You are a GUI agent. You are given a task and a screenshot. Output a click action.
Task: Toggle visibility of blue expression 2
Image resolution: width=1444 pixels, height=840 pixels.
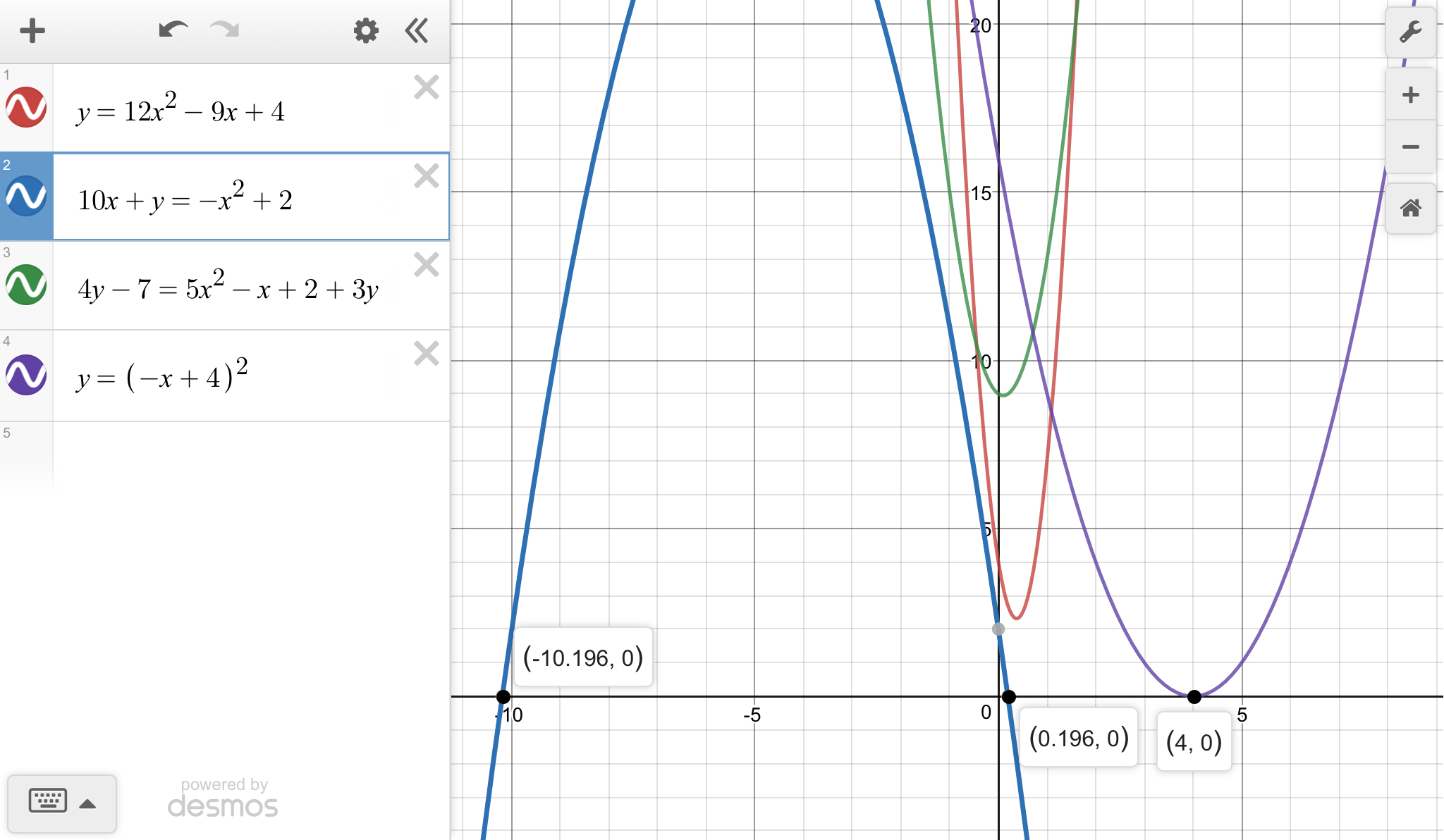pos(26,197)
